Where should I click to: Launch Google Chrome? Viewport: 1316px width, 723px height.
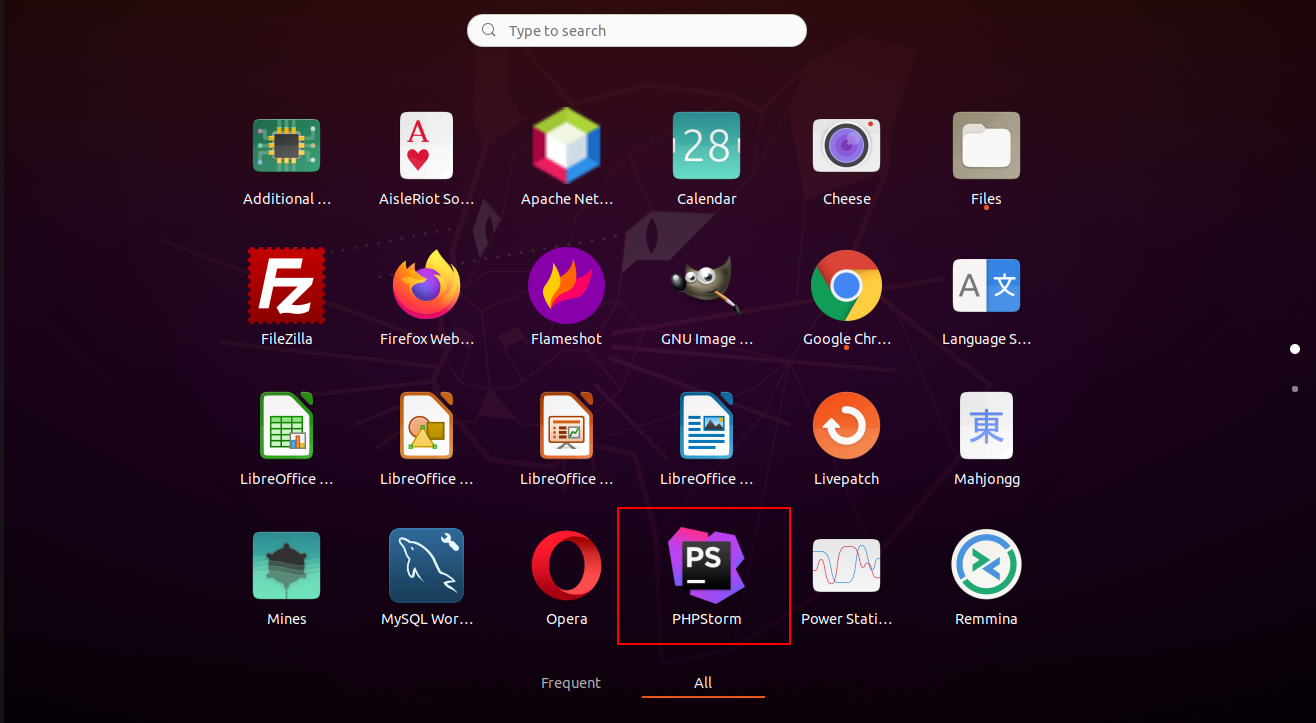pos(846,286)
